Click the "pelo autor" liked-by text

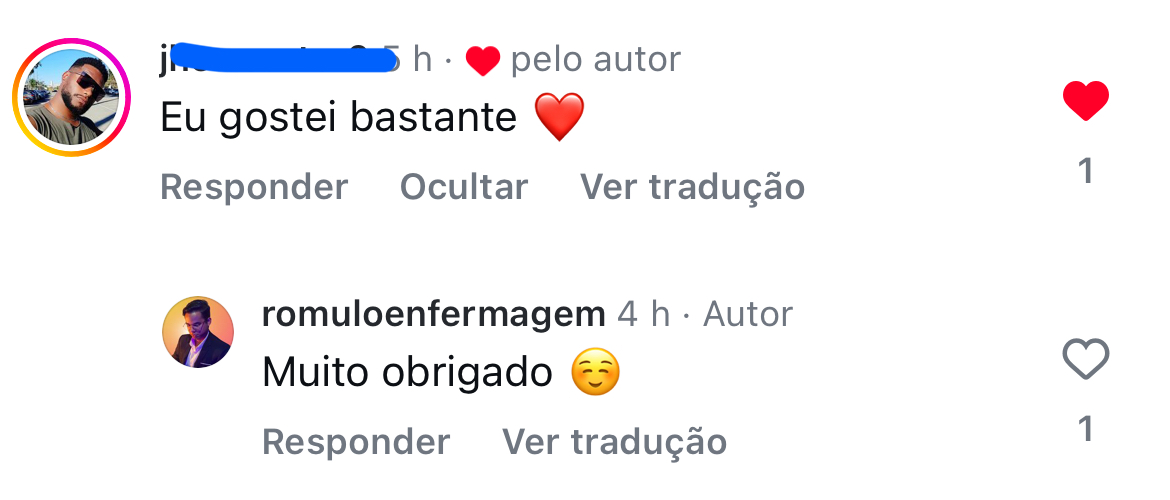595,60
